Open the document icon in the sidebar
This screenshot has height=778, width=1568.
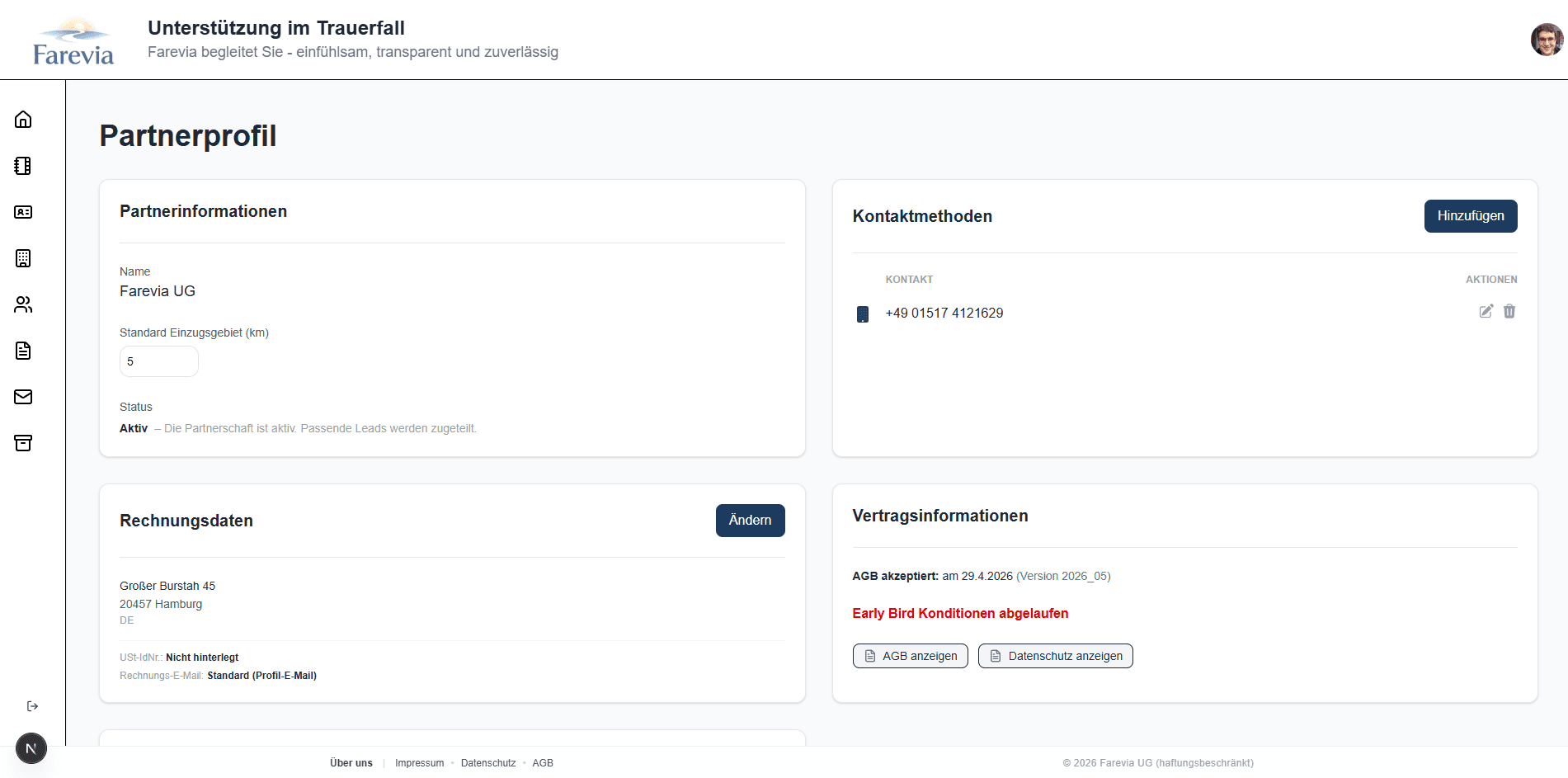[23, 351]
